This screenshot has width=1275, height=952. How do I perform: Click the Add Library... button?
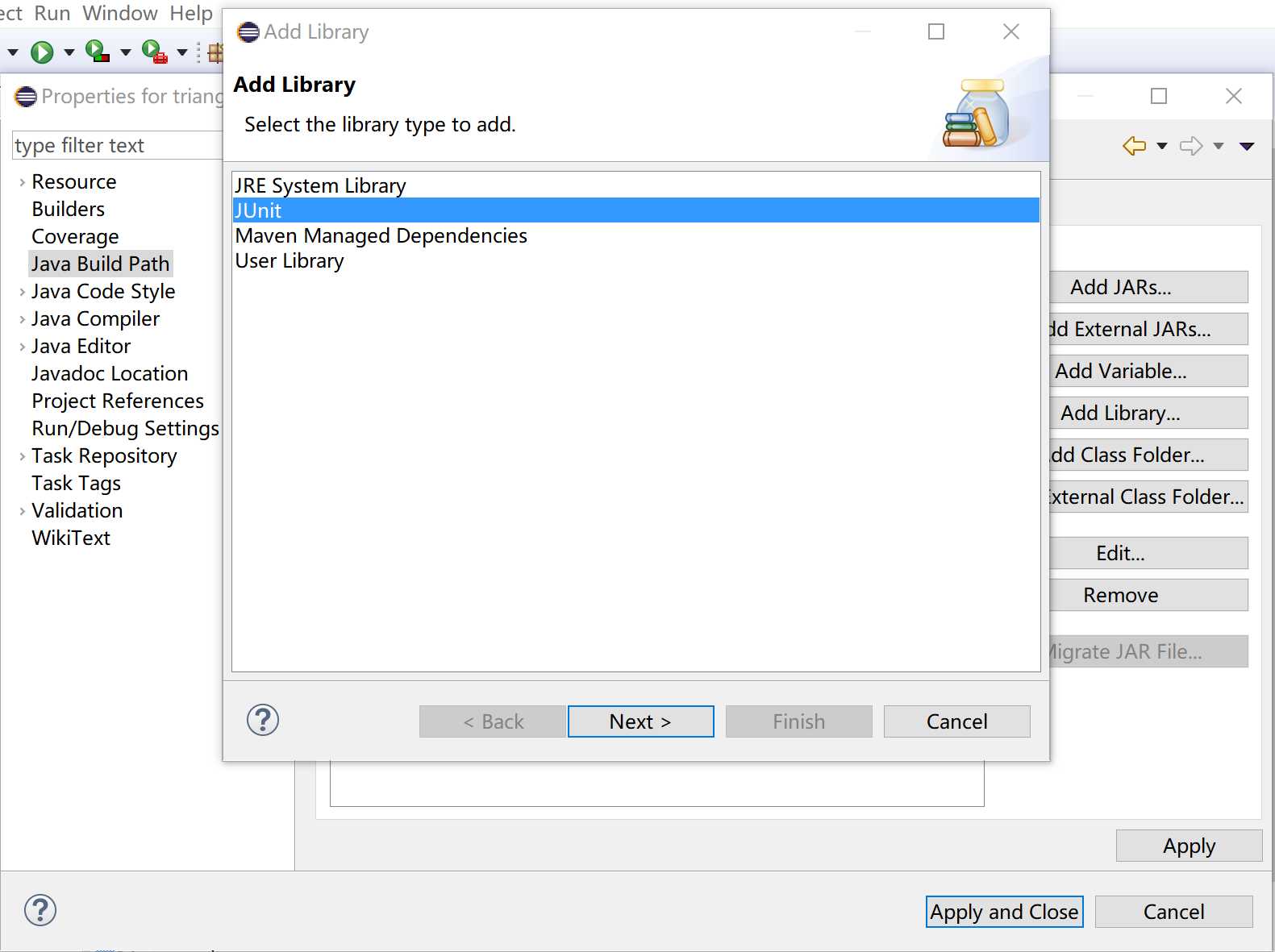coord(1149,413)
